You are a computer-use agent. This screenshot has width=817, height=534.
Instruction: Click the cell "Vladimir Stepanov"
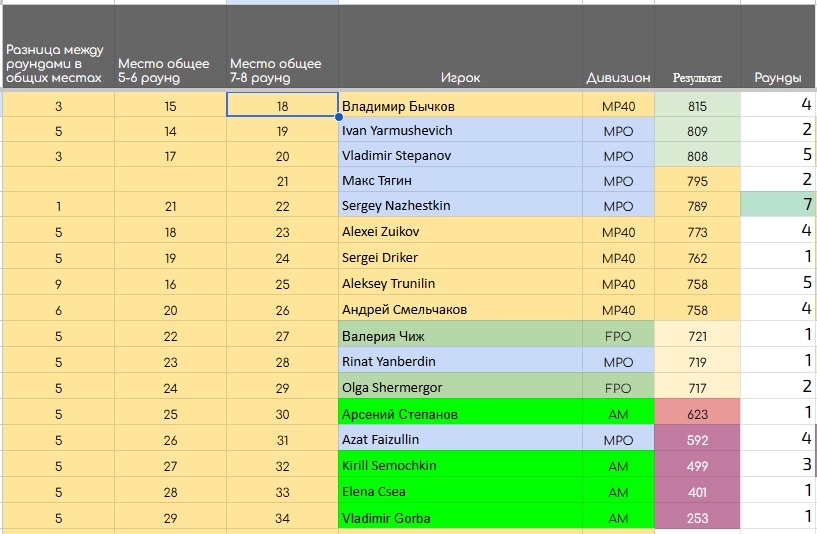460,155
